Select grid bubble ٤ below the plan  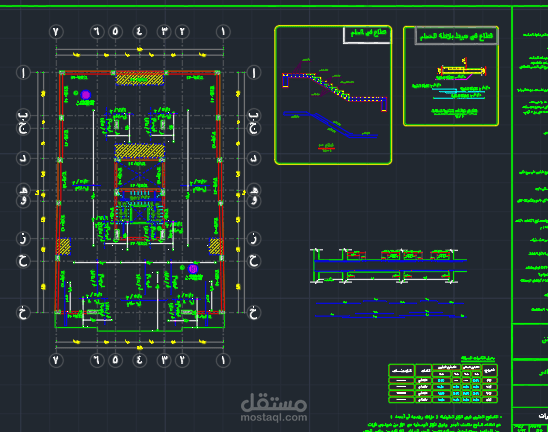pos(139,360)
